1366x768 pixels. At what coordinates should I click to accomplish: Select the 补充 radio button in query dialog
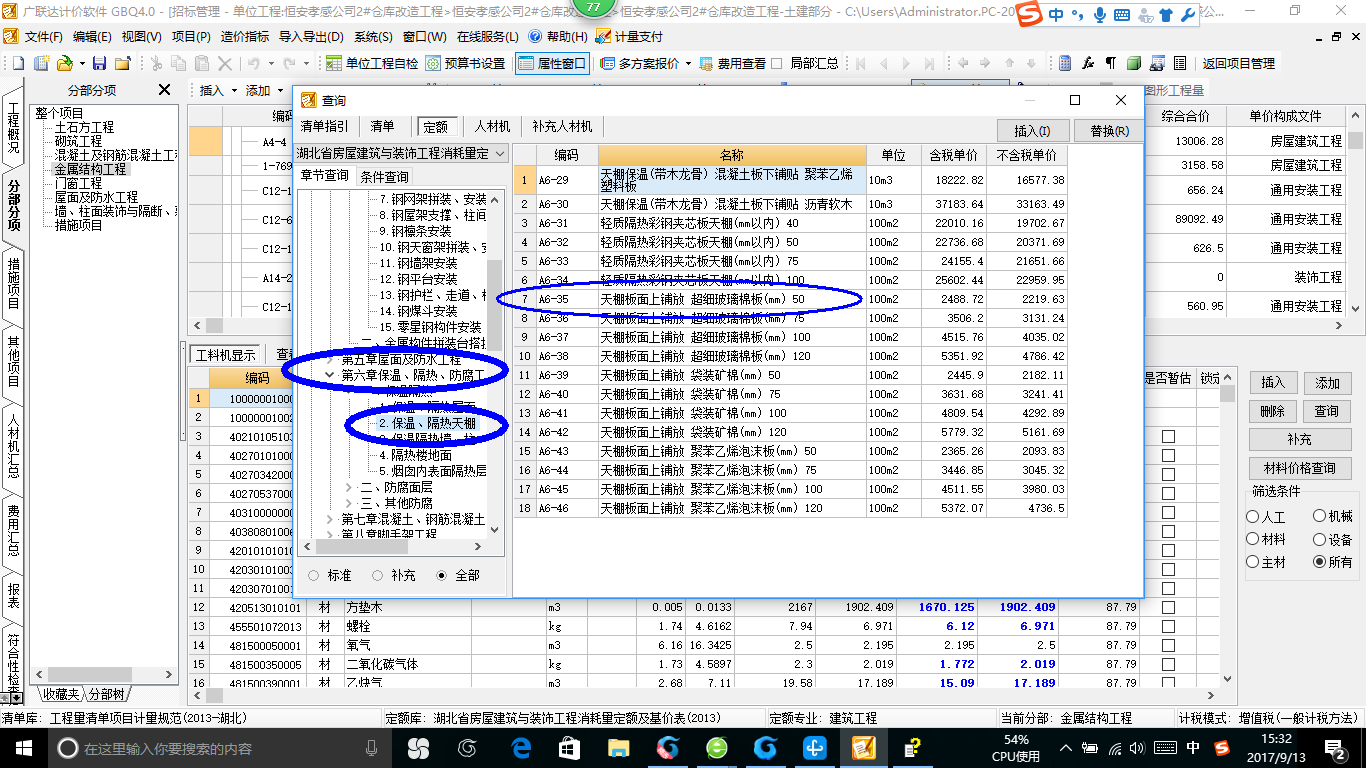coord(377,575)
